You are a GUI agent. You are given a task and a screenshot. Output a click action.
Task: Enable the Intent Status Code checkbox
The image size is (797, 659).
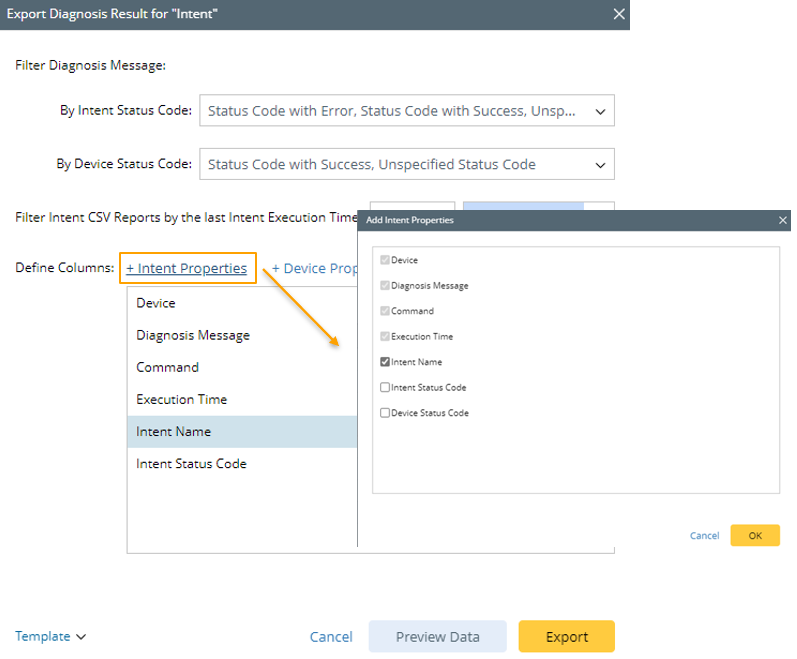[386, 388]
